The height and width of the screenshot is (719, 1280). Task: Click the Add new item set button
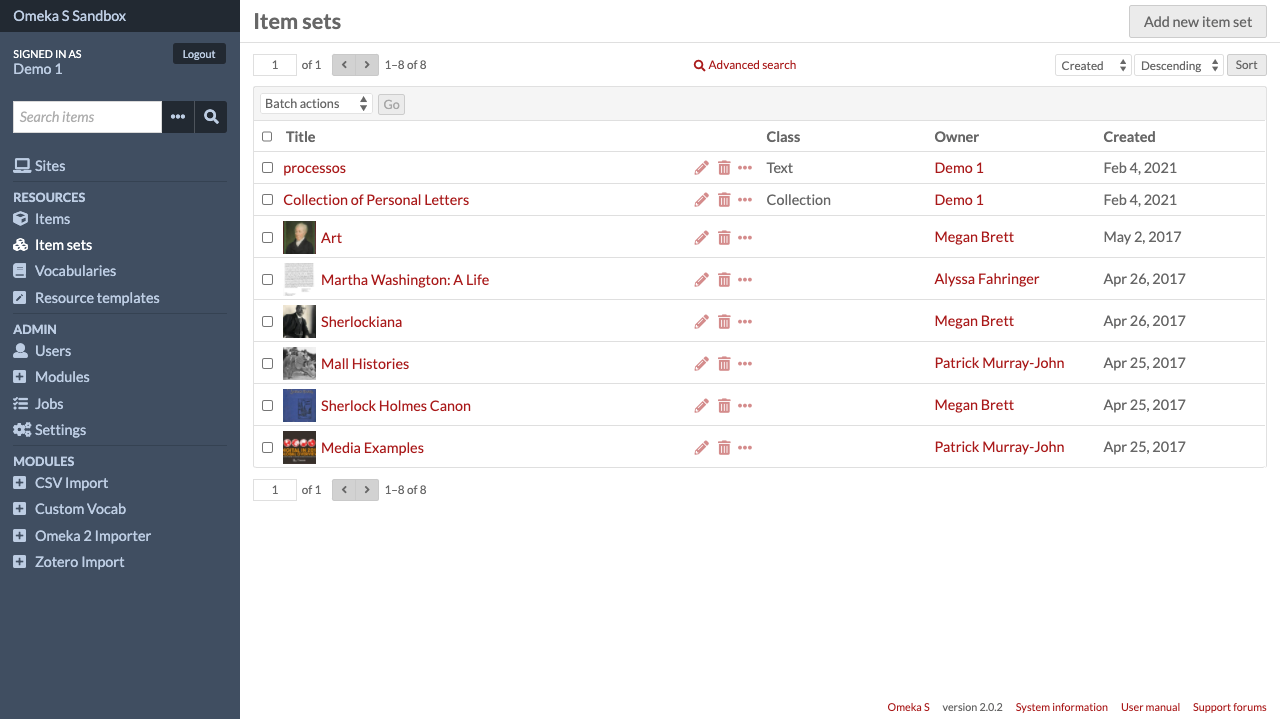coord(1197,21)
